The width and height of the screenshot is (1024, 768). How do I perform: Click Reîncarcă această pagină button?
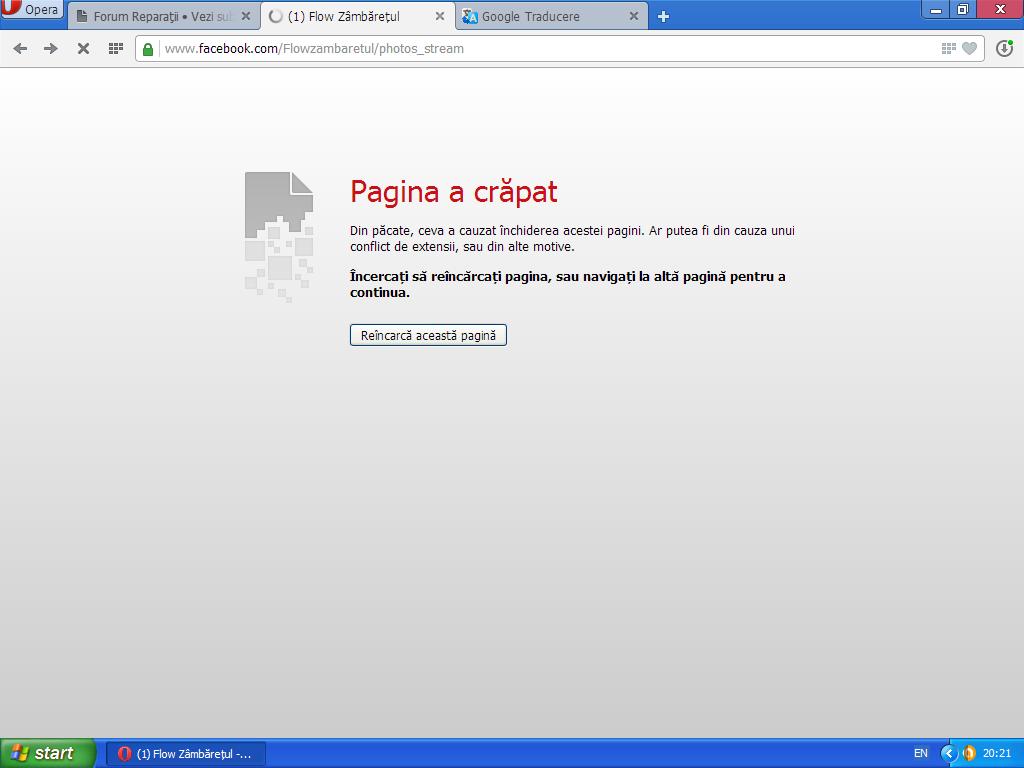[428, 335]
